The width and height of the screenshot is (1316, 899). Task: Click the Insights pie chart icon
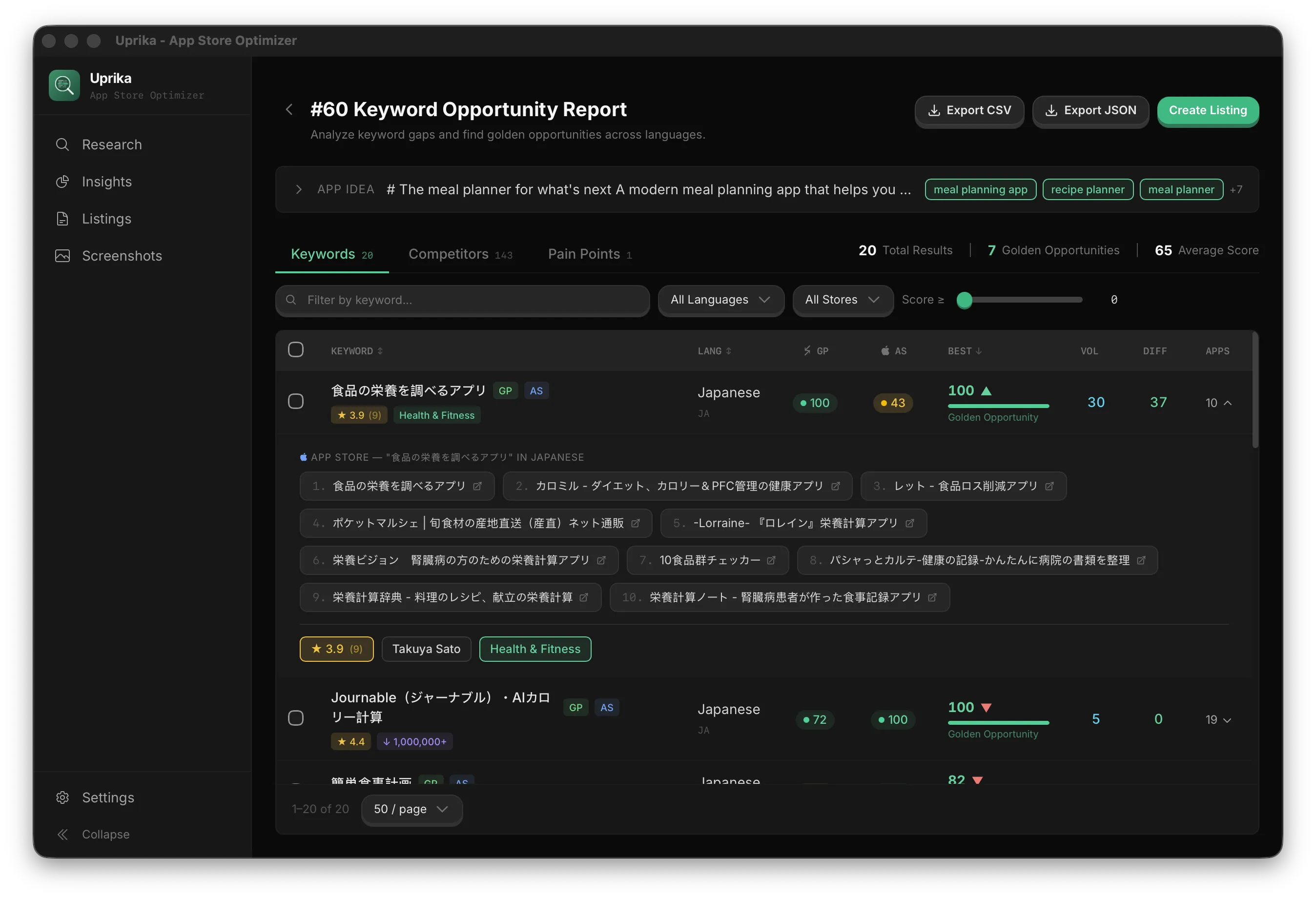62,182
